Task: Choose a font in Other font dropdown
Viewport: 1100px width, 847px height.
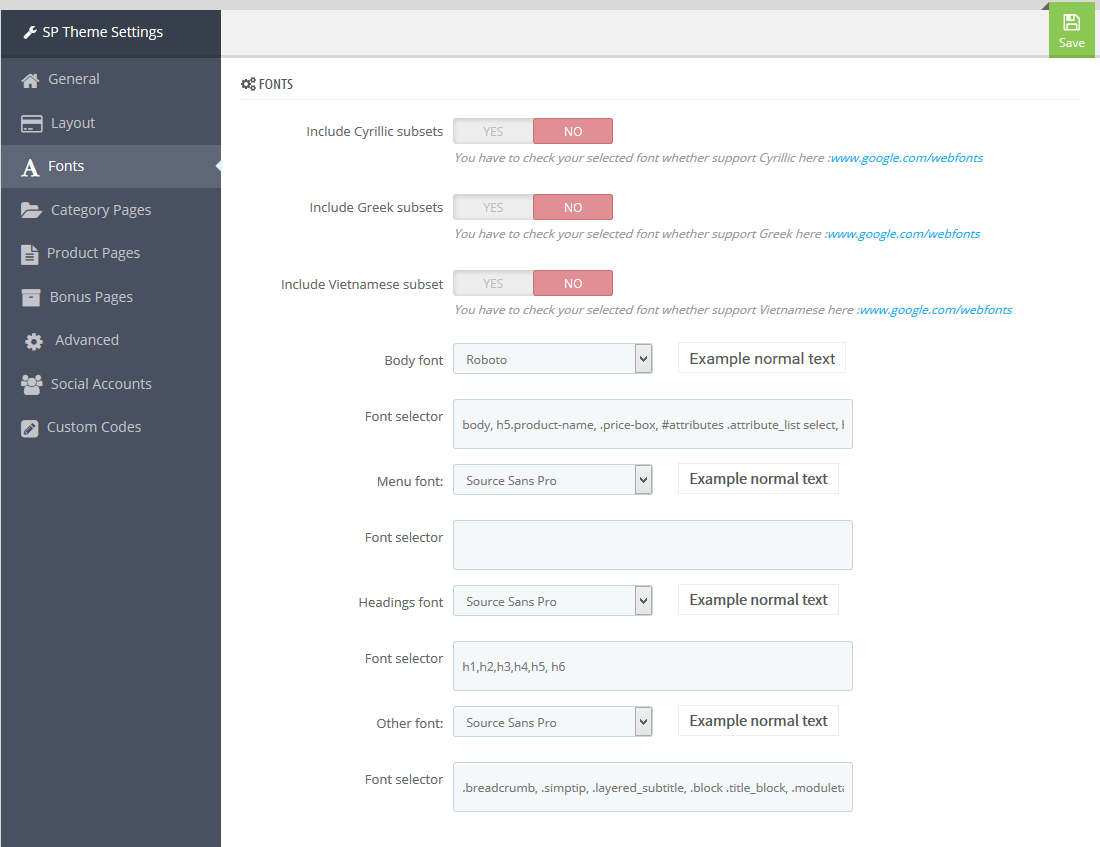Action: coord(552,722)
